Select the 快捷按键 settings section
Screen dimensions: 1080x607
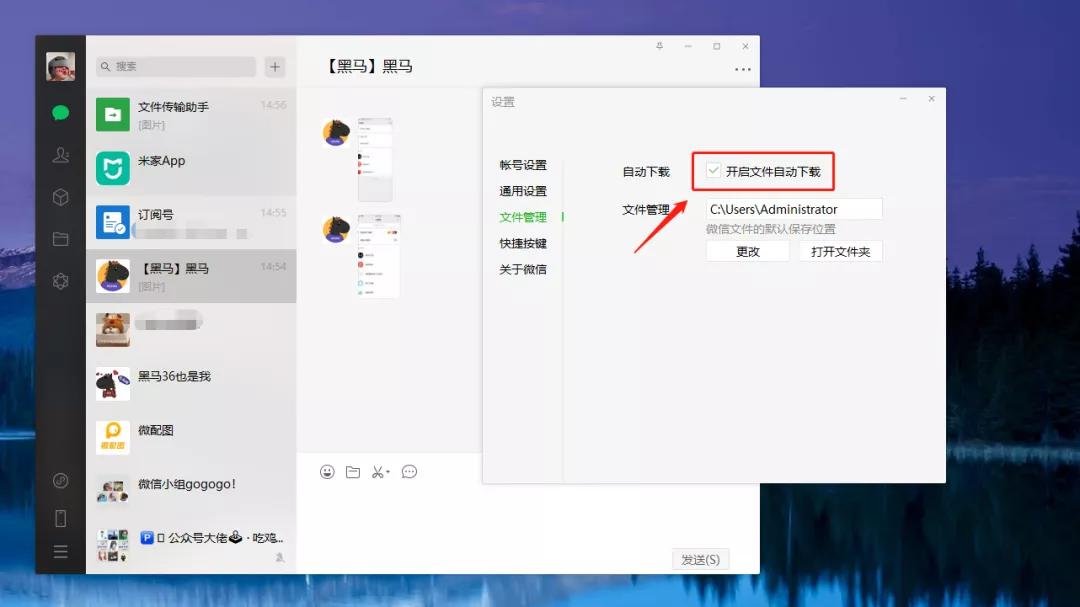tap(522, 243)
